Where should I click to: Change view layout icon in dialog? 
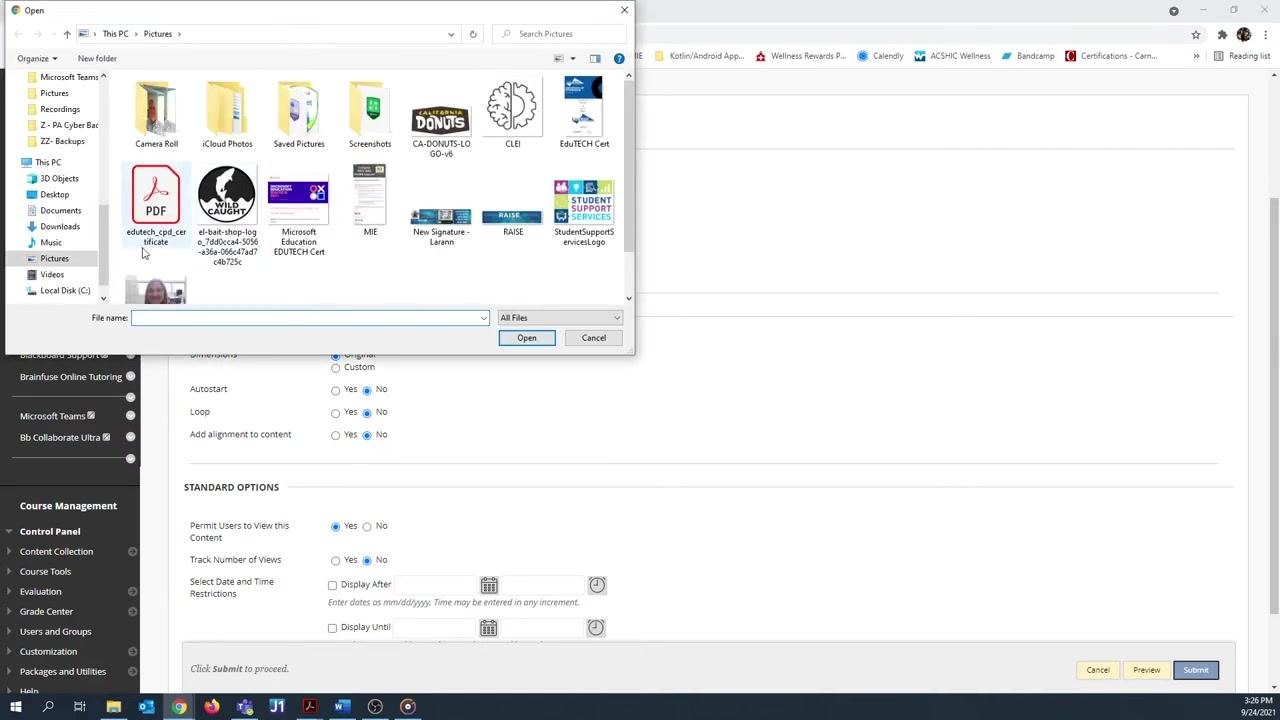coord(559,59)
